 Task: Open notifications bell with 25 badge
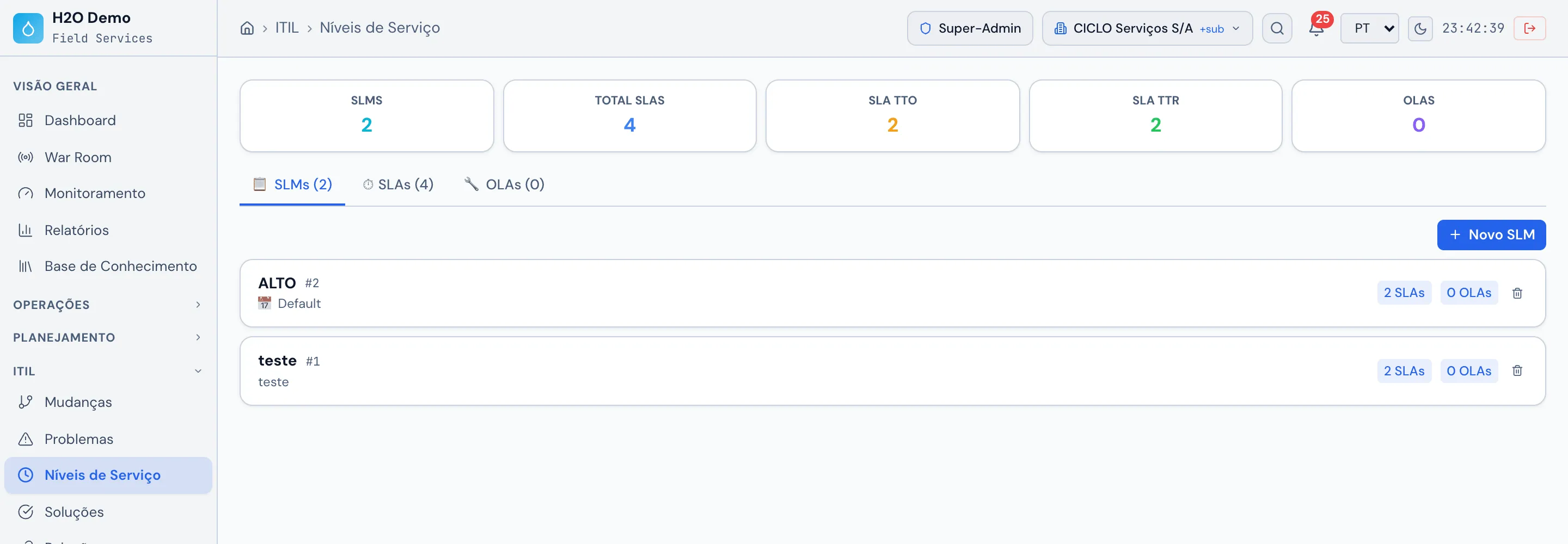pyautogui.click(x=1316, y=28)
